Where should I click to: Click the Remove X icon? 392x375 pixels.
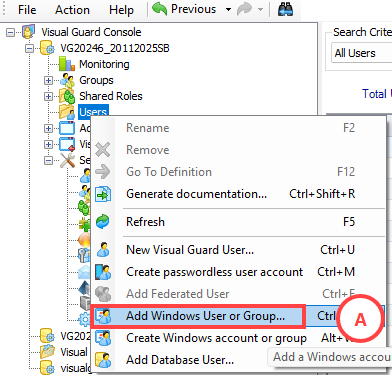[103, 150]
